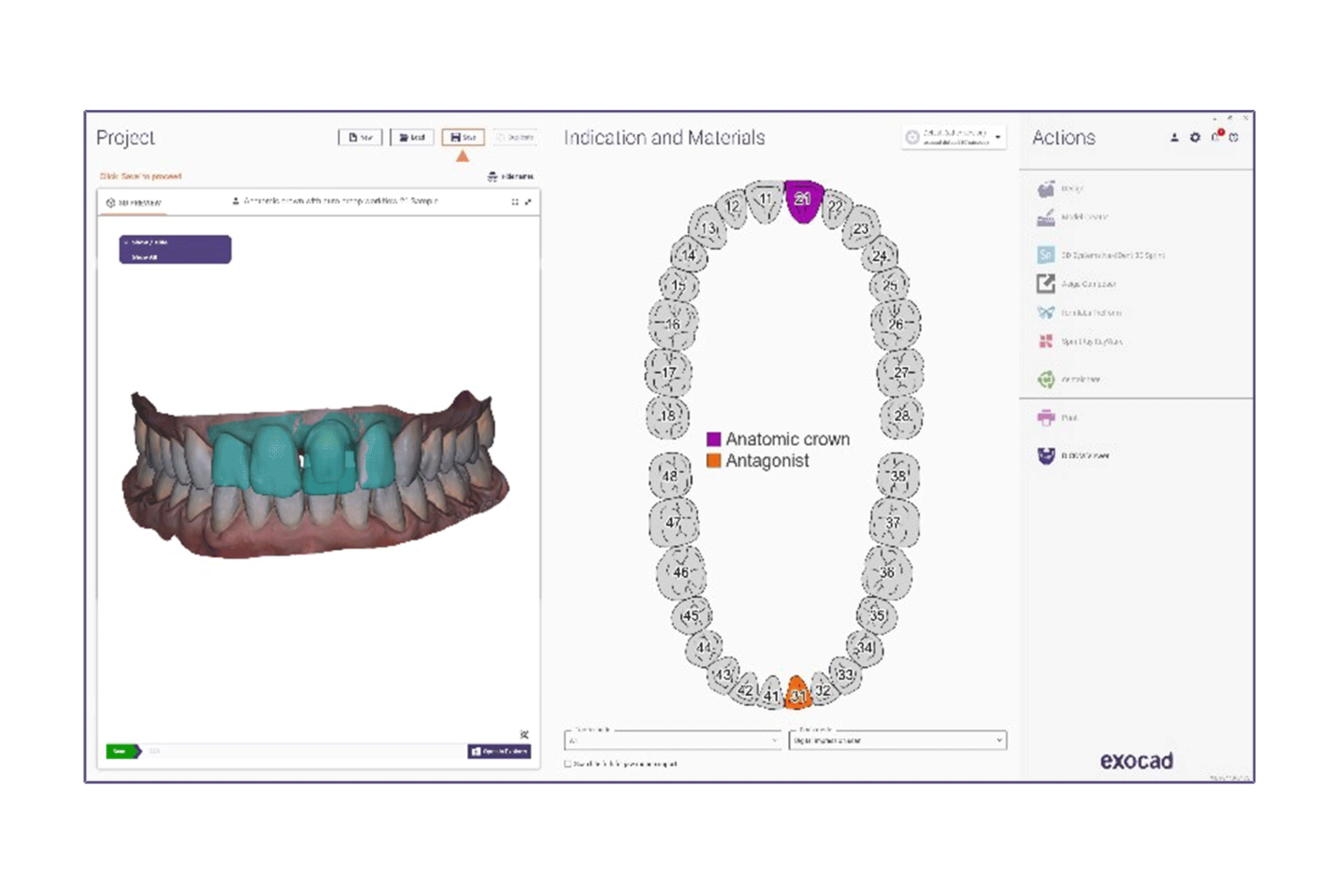Click the green Scan workflow step
Image resolution: width=1344 pixels, height=896 pixels.
(123, 751)
